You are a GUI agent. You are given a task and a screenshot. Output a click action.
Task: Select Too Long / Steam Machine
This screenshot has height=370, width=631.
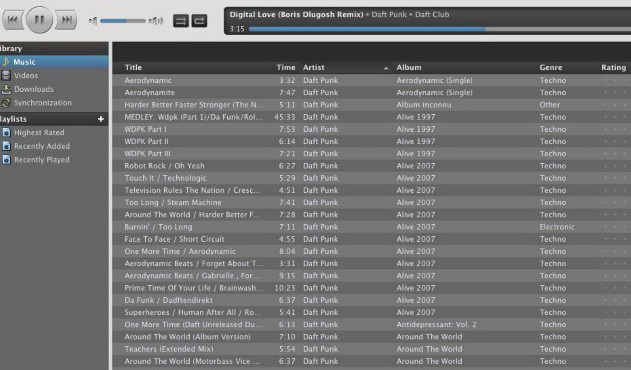(x=372, y=202)
